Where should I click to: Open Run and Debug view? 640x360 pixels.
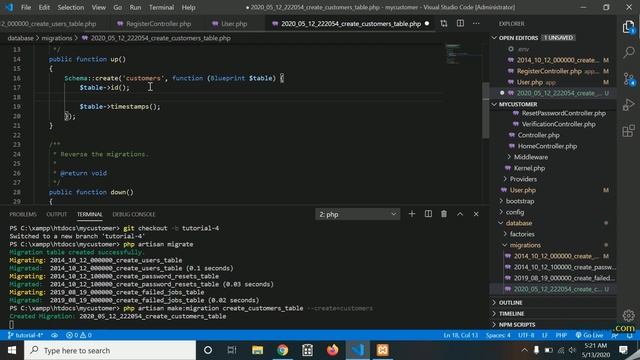(x=629, y=104)
